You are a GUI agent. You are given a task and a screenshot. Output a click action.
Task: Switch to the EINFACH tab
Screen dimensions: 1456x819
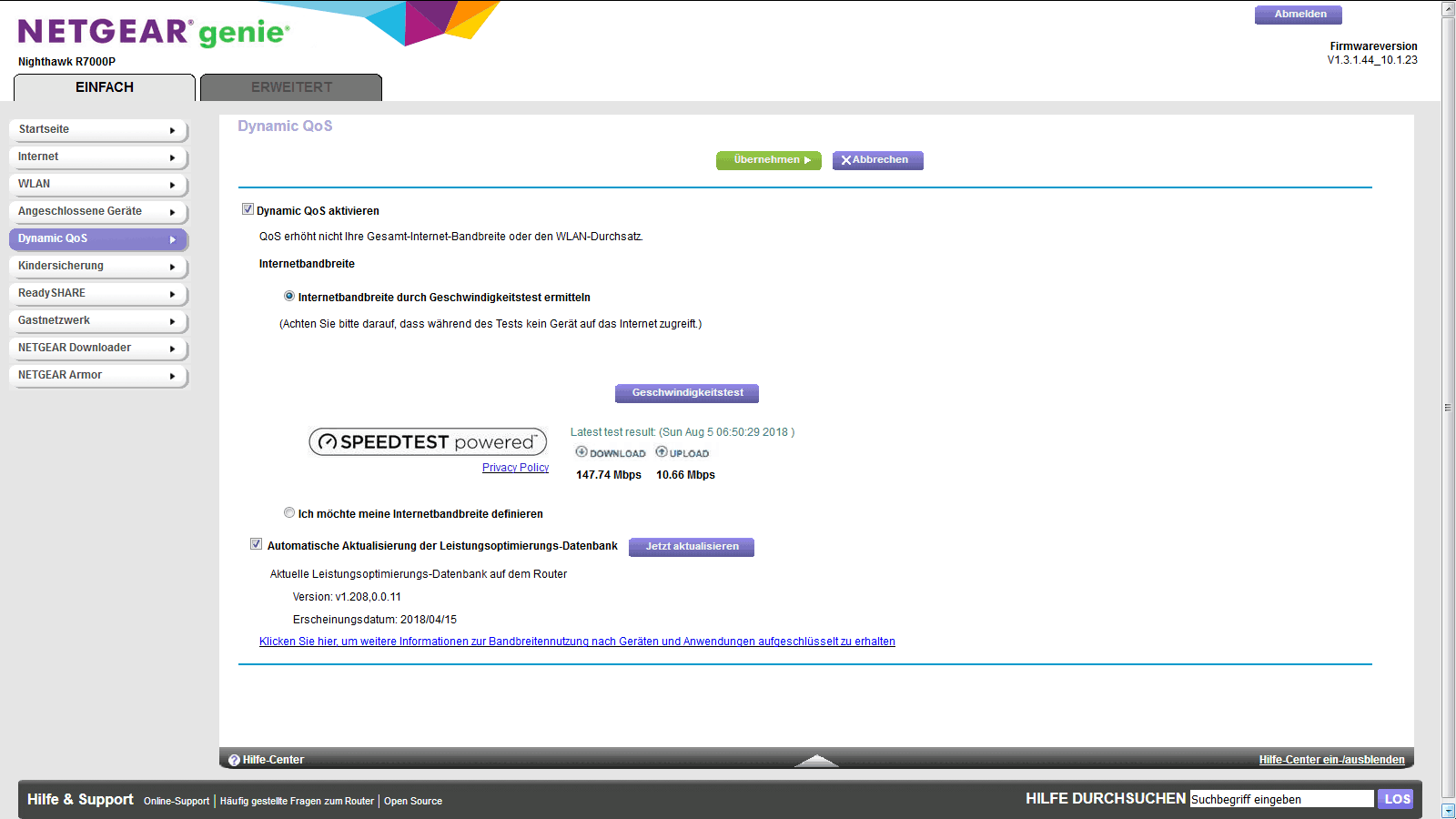tap(105, 87)
